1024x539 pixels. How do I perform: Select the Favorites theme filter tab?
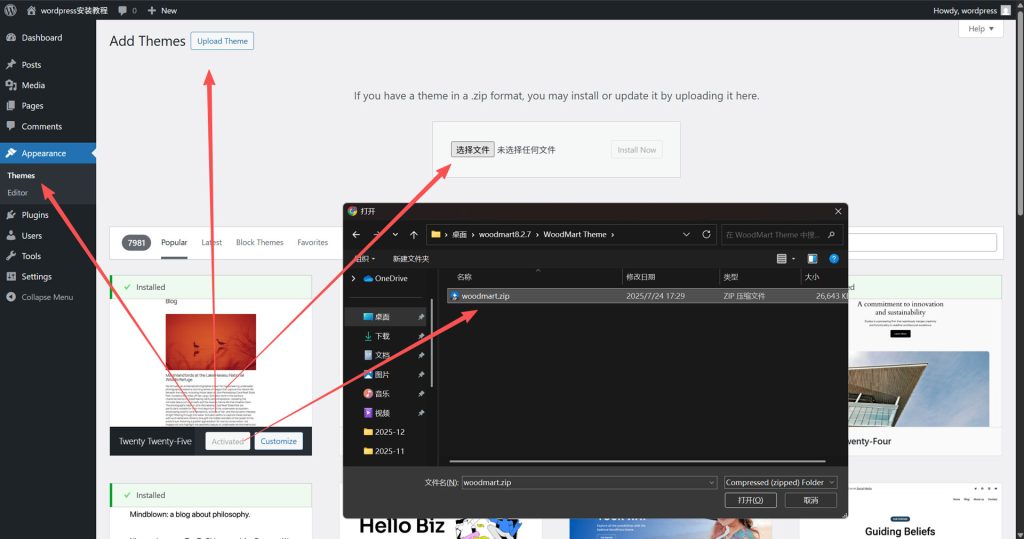pyautogui.click(x=312, y=242)
